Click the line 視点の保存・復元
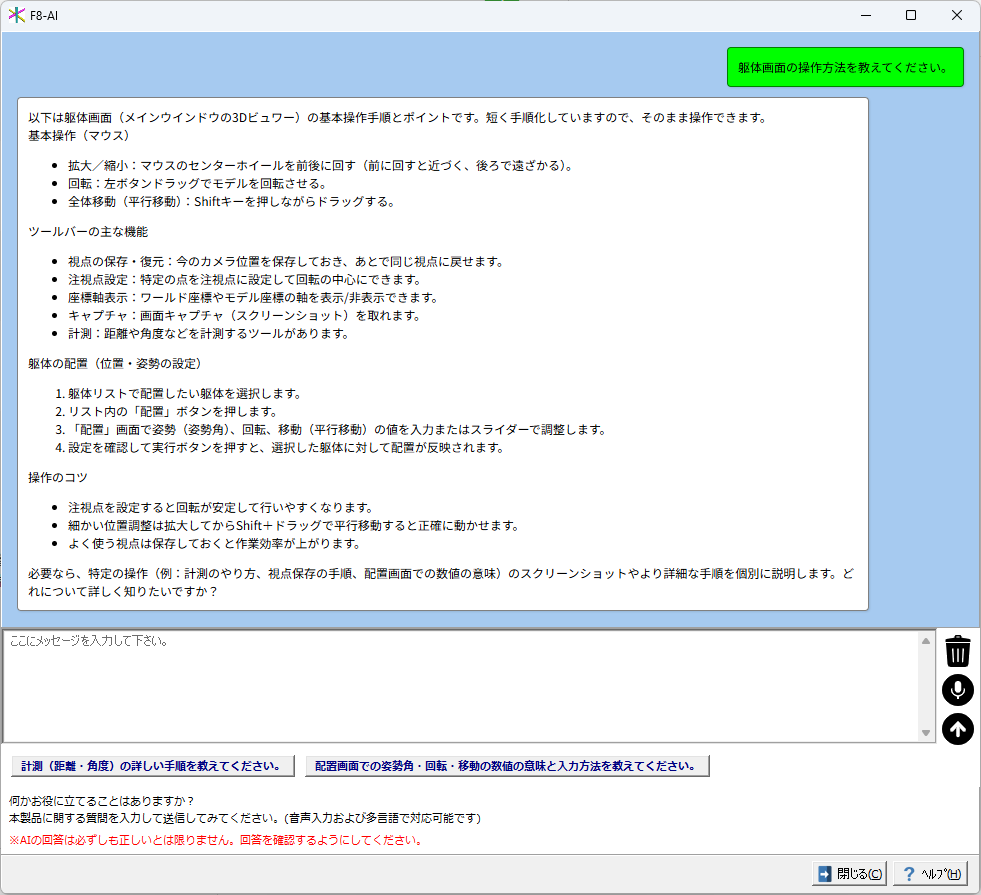Screen dimensions: 981x895 click(287, 262)
